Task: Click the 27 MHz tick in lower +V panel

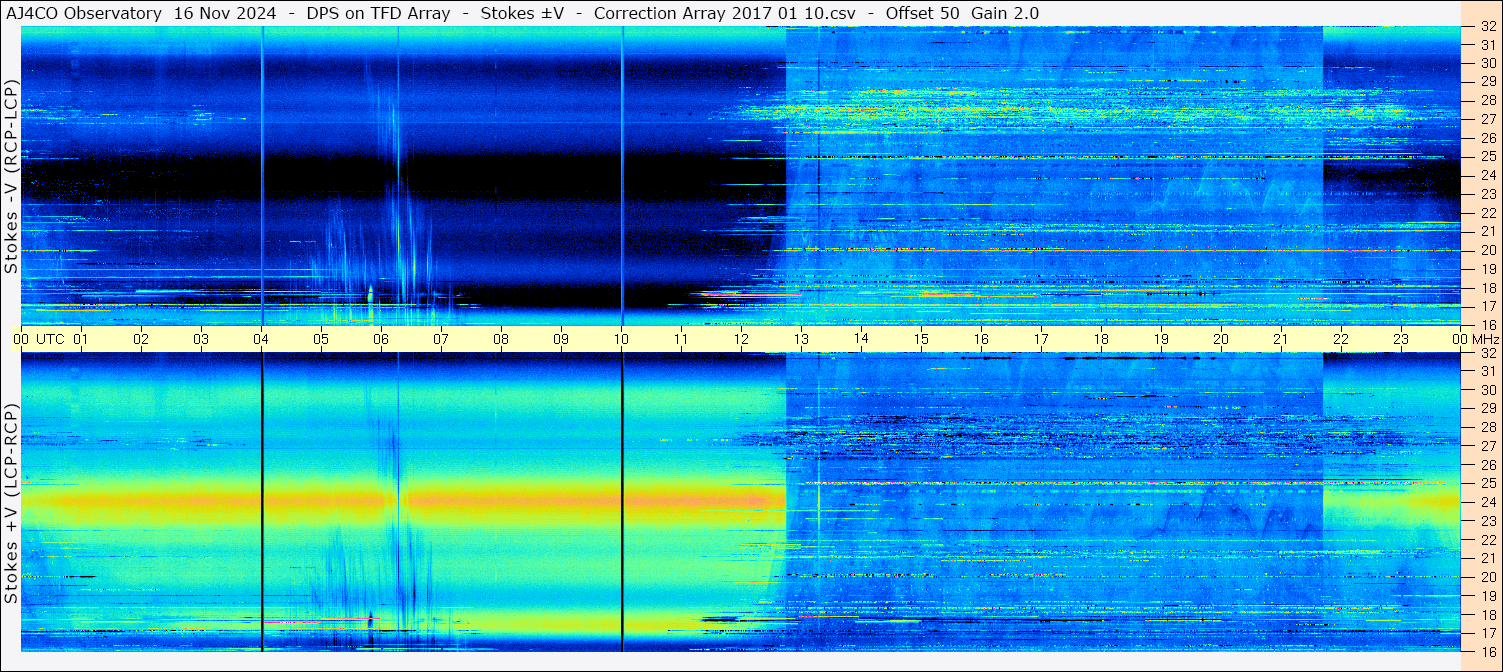Action: 1488,446
